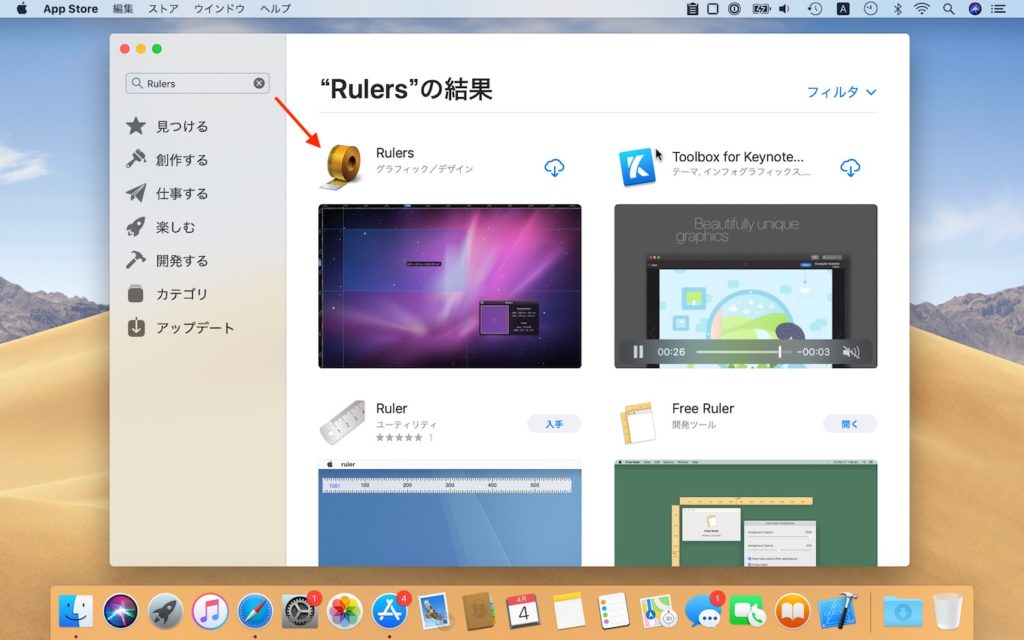This screenshot has height=640, width=1024.
Task: Click the Rulers app icon with yellow tape measure
Action: pos(341,163)
